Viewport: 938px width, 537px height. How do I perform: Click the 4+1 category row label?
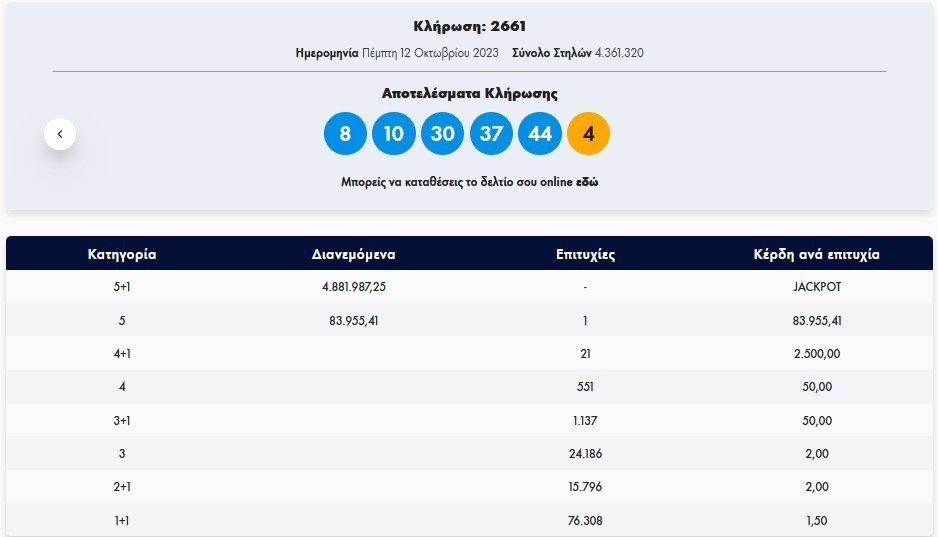[121, 354]
